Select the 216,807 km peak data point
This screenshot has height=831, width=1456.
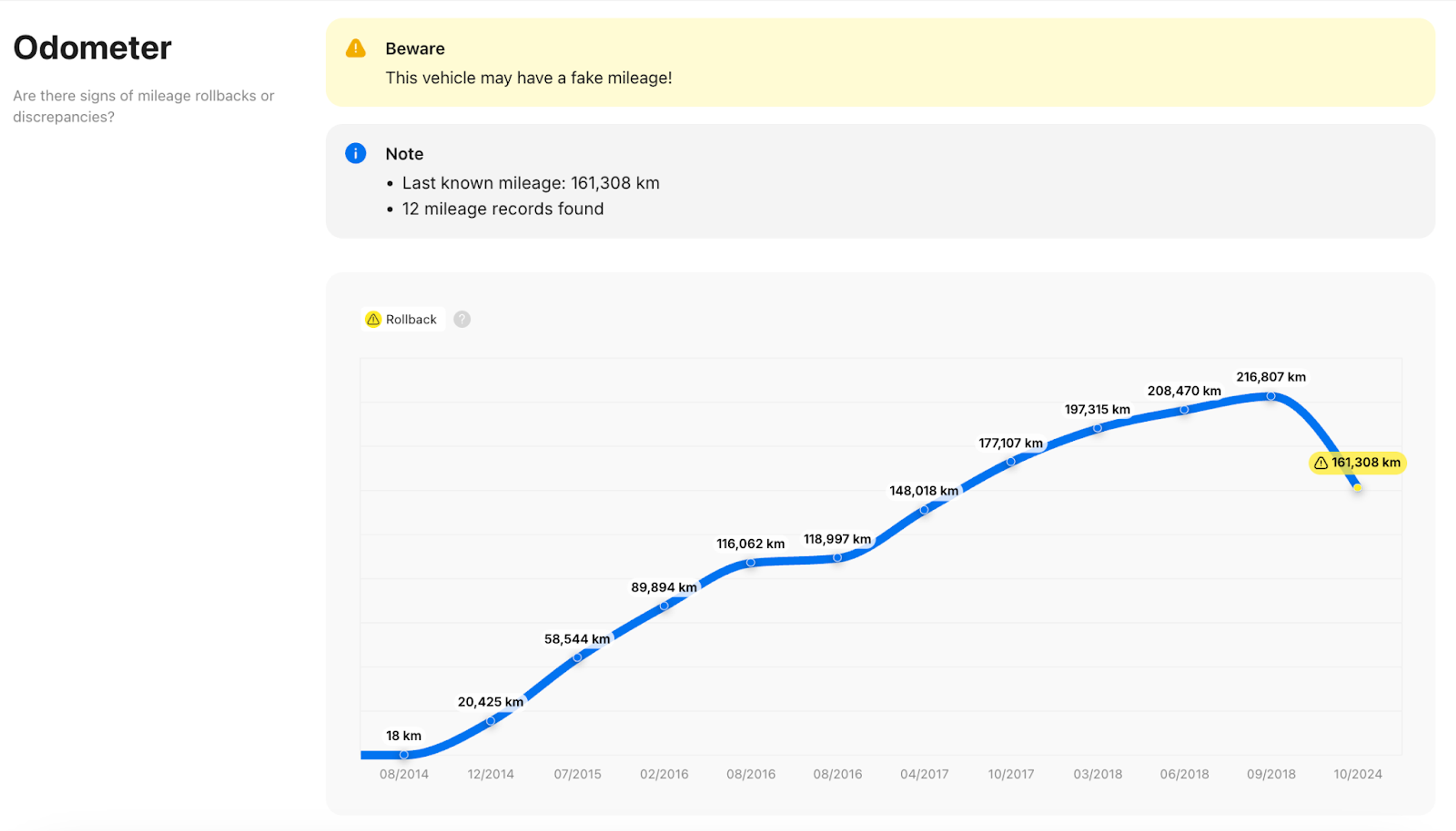click(x=1271, y=396)
